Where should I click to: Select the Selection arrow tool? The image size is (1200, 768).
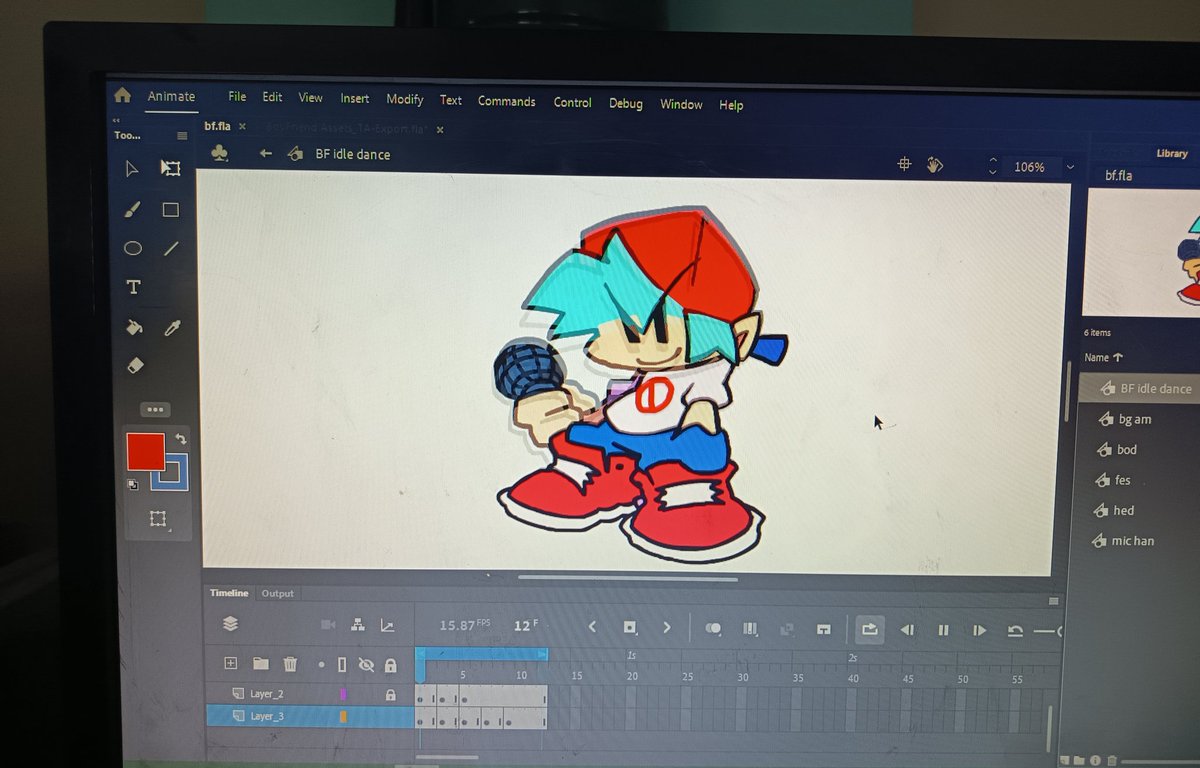point(132,168)
